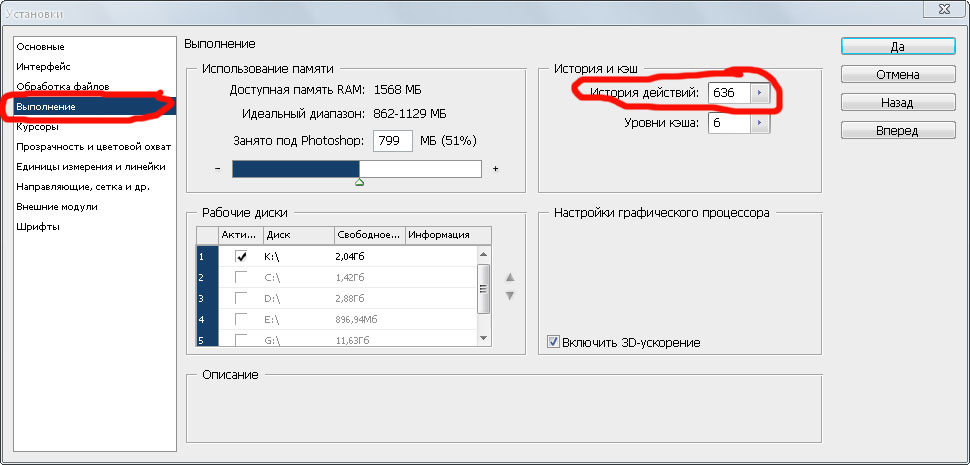Enable the C:\ scratch disk checkbox

[x=241, y=277]
